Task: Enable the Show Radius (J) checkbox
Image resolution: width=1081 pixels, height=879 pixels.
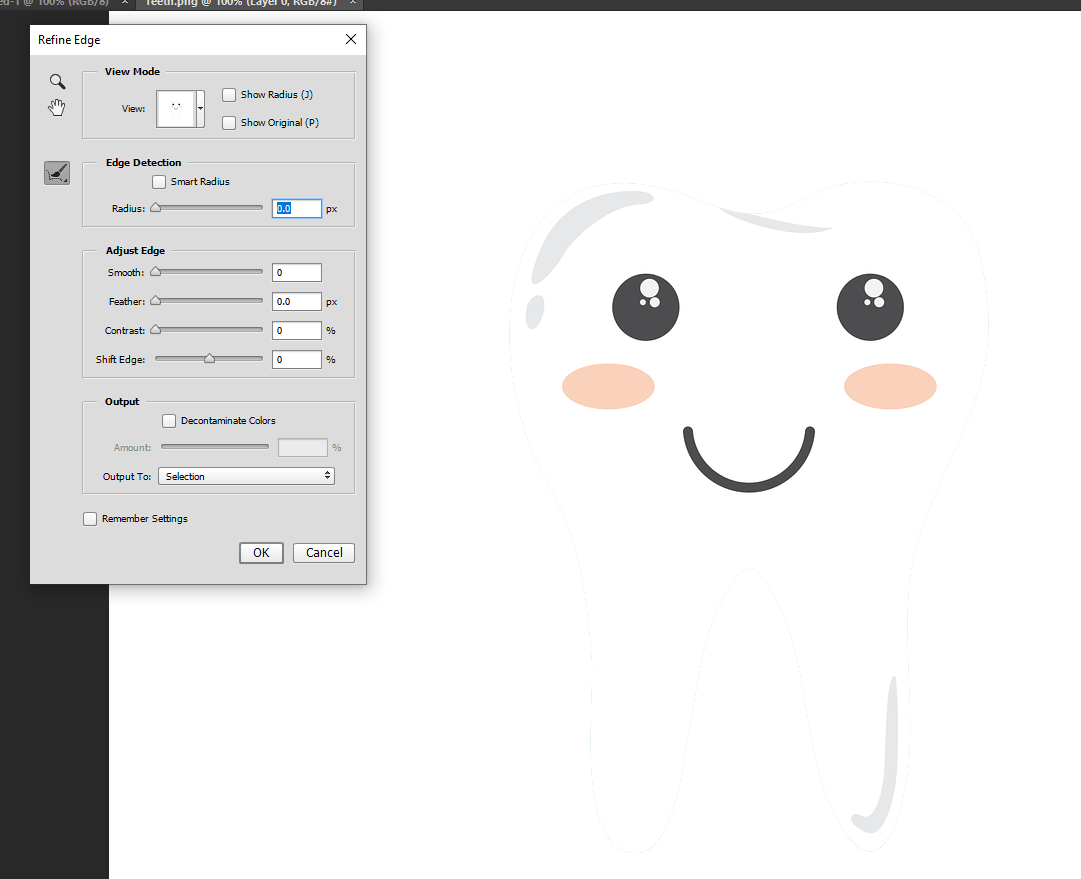Action: click(x=229, y=95)
